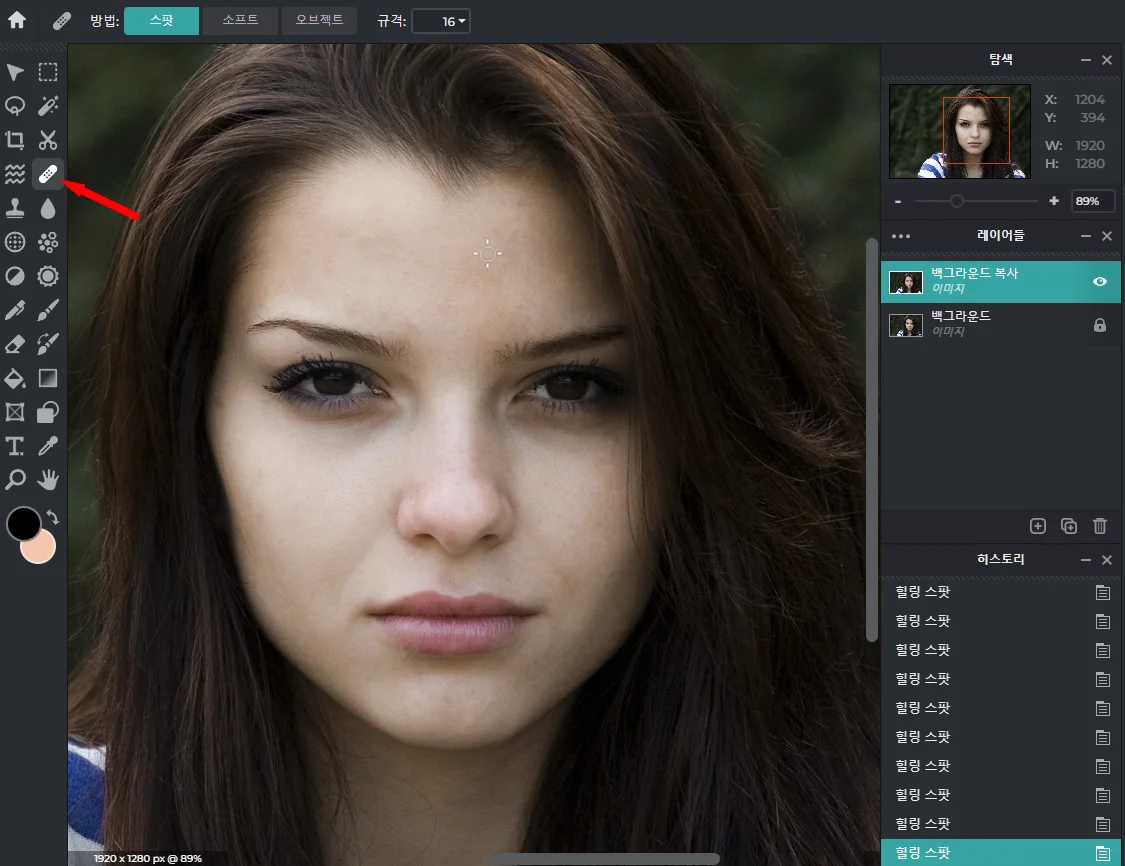The image size is (1125, 866).
Task: Select the Frame tool with crossed square
Action: (15, 412)
